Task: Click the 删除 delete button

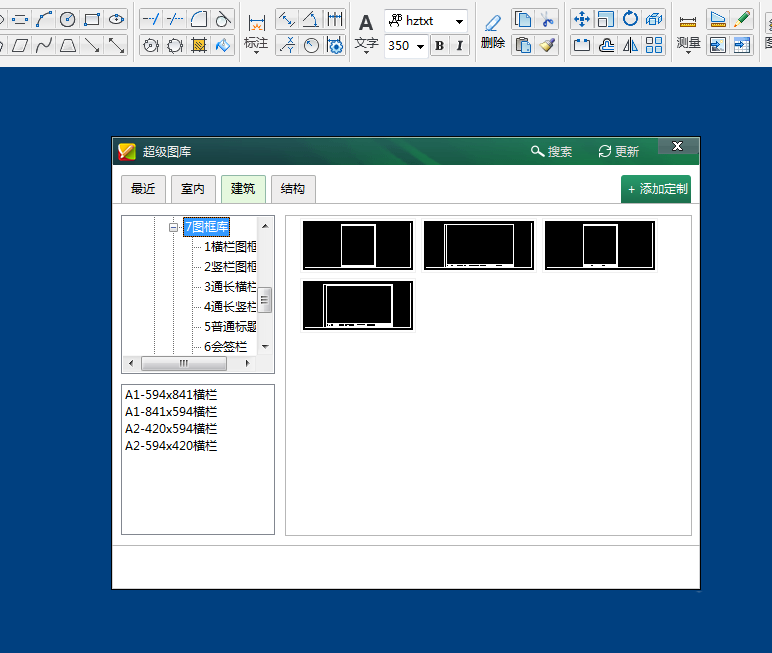Action: coord(493,33)
